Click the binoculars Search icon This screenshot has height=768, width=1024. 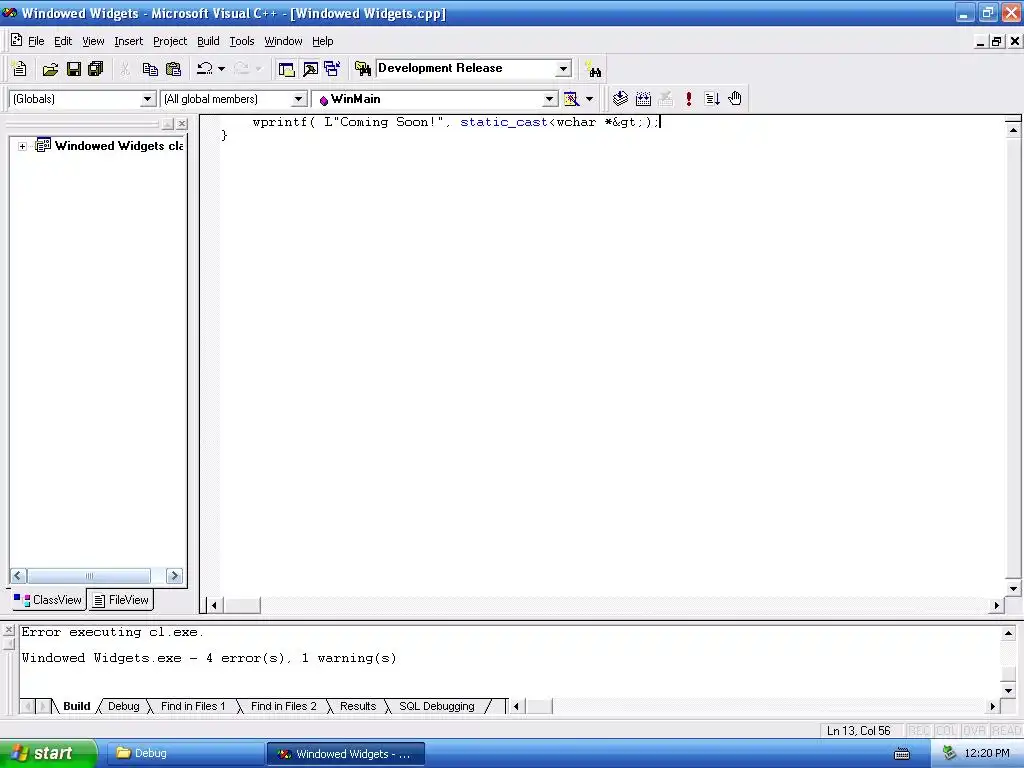[593, 69]
